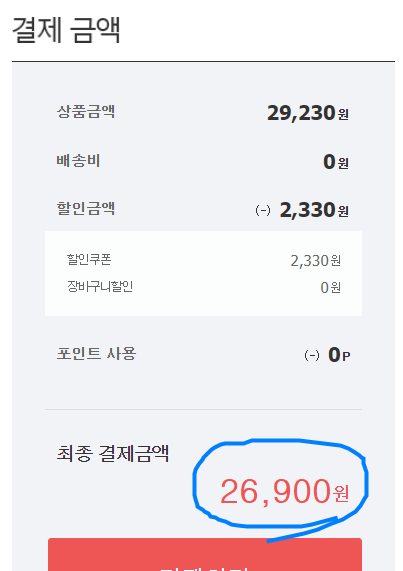Click the 29,230원 product amount value

308,113
